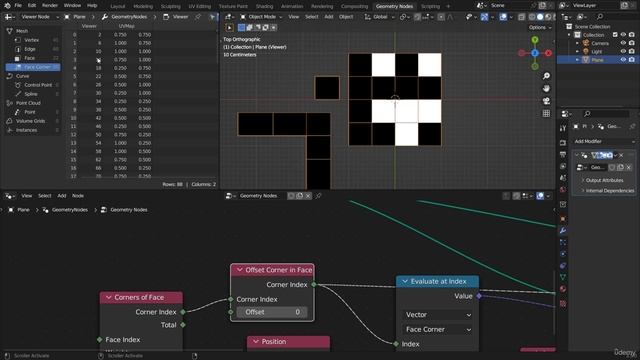Expand Output Attributes panel
This screenshot has height=360, width=640.
tap(604, 180)
